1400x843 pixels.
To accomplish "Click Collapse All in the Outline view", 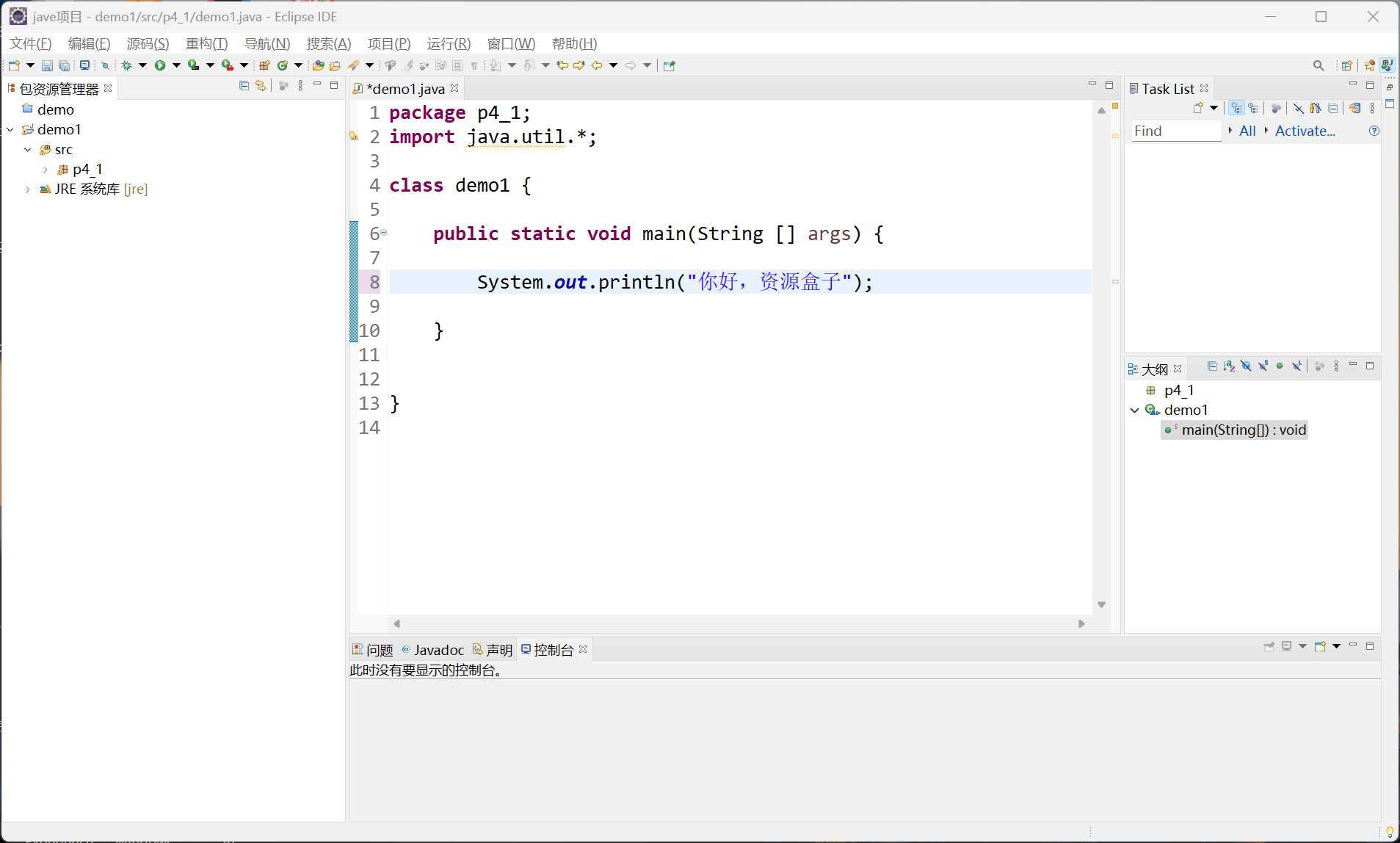I will click(1212, 366).
